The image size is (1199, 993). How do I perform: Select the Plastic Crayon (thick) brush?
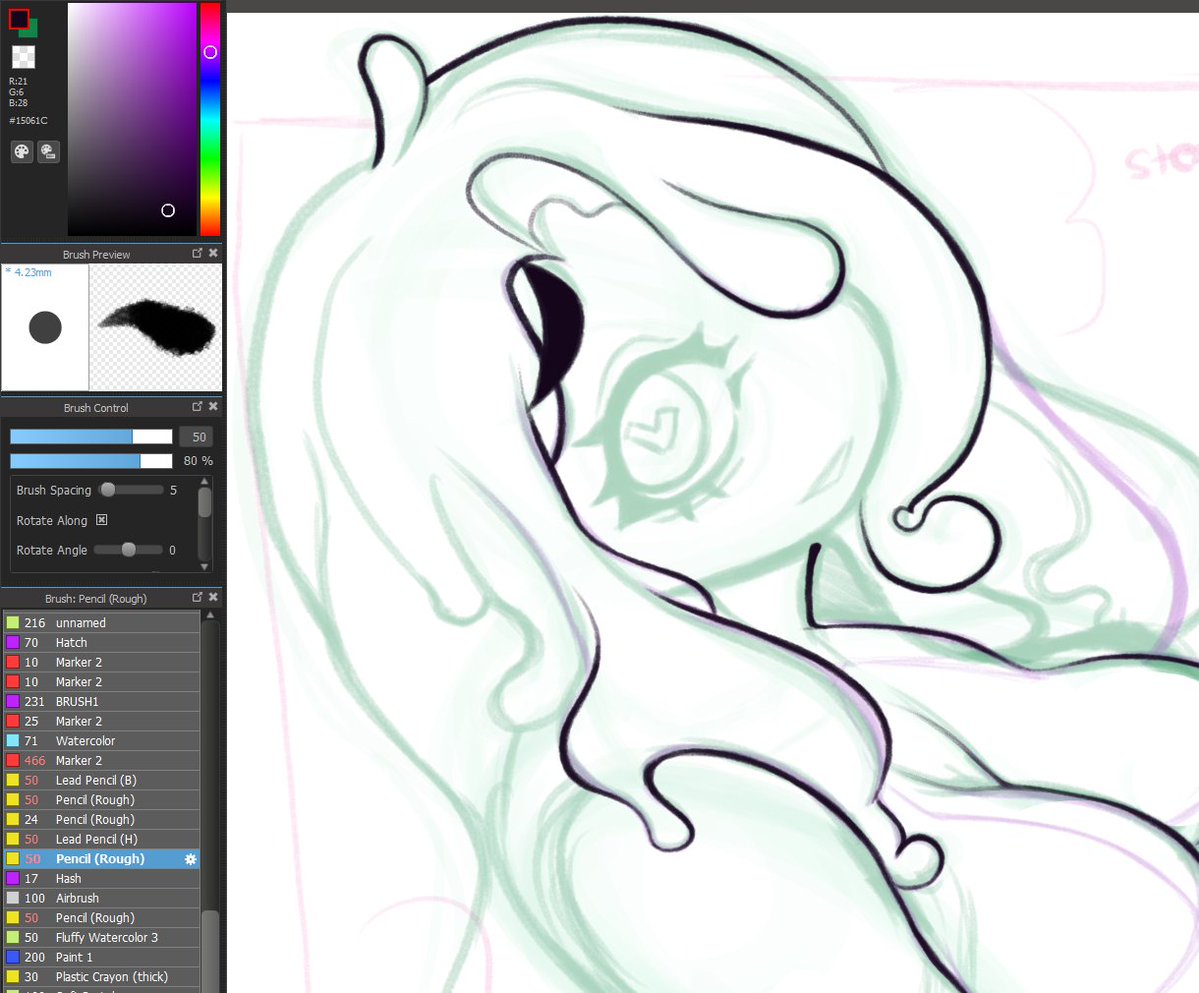click(x=102, y=977)
